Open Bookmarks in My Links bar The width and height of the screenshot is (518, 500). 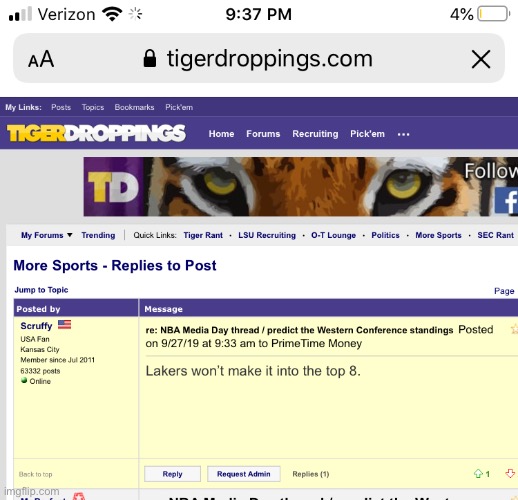click(134, 107)
